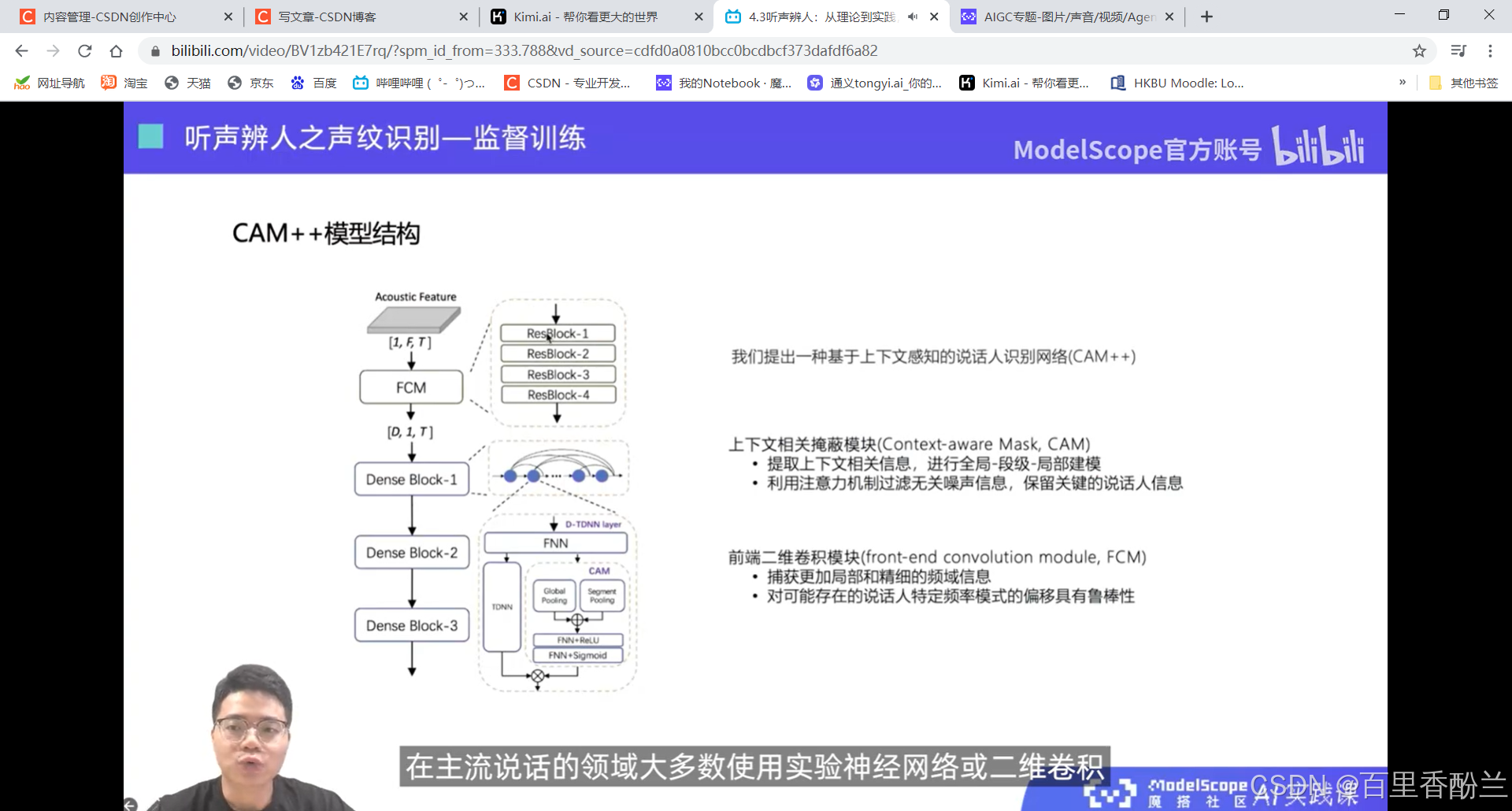Click the ModelScope官方账号 label
This screenshot has width=1512, height=811.
(1137, 149)
